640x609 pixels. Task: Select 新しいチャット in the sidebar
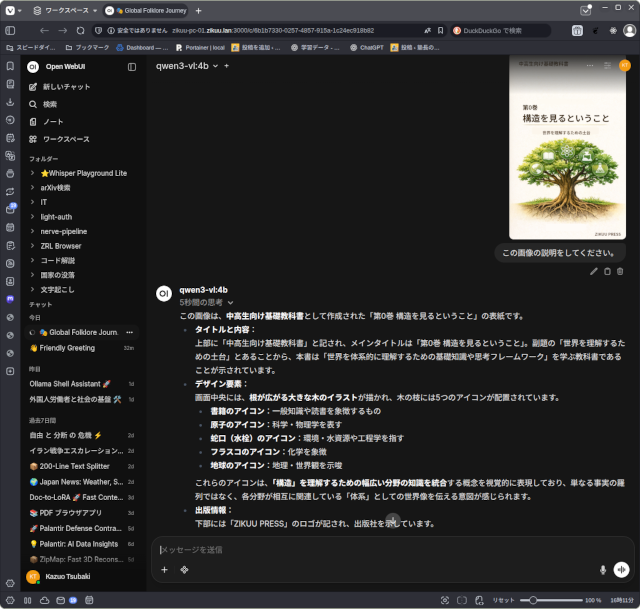tap(67, 87)
